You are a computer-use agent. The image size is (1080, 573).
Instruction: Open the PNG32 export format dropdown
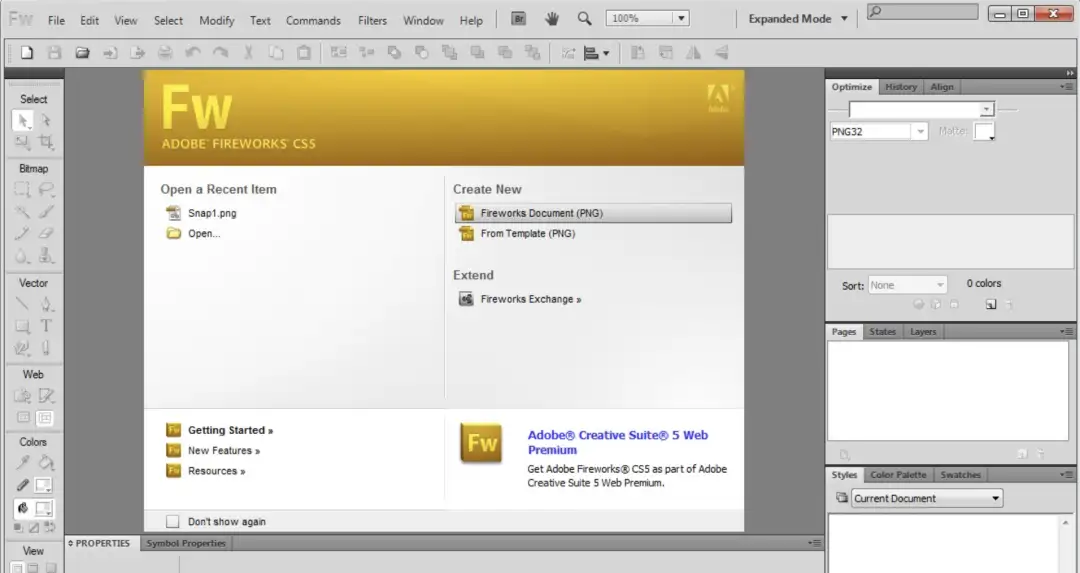[x=920, y=131]
